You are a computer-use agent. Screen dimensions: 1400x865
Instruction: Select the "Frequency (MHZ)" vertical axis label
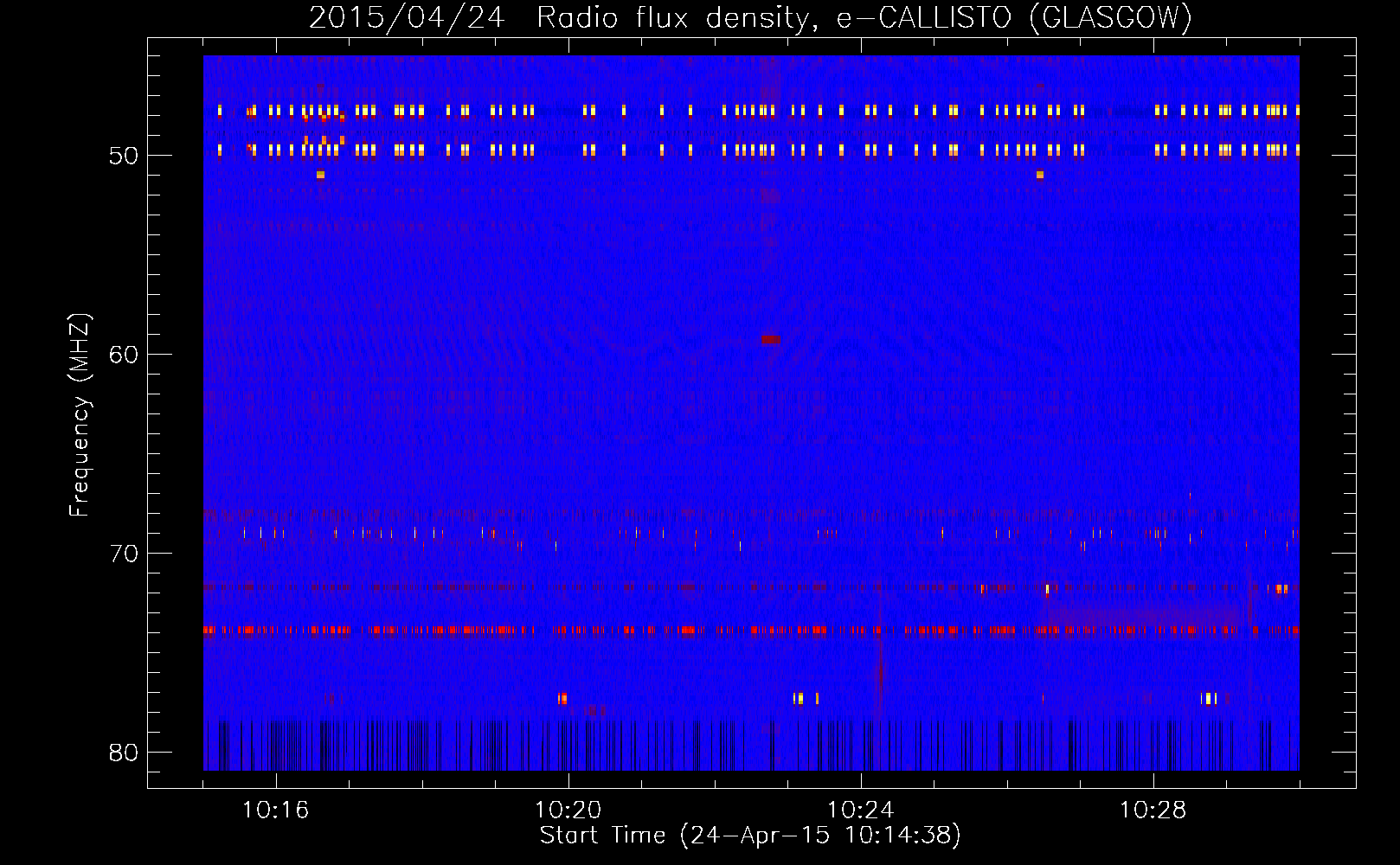pyautogui.click(x=80, y=414)
